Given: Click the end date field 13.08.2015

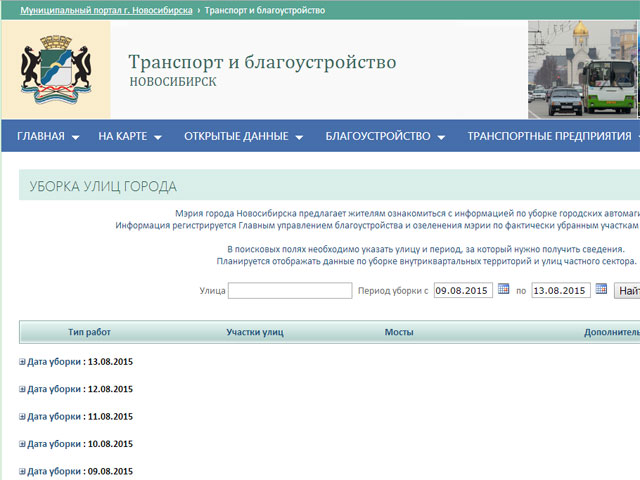Looking at the screenshot, I should (x=560, y=291).
